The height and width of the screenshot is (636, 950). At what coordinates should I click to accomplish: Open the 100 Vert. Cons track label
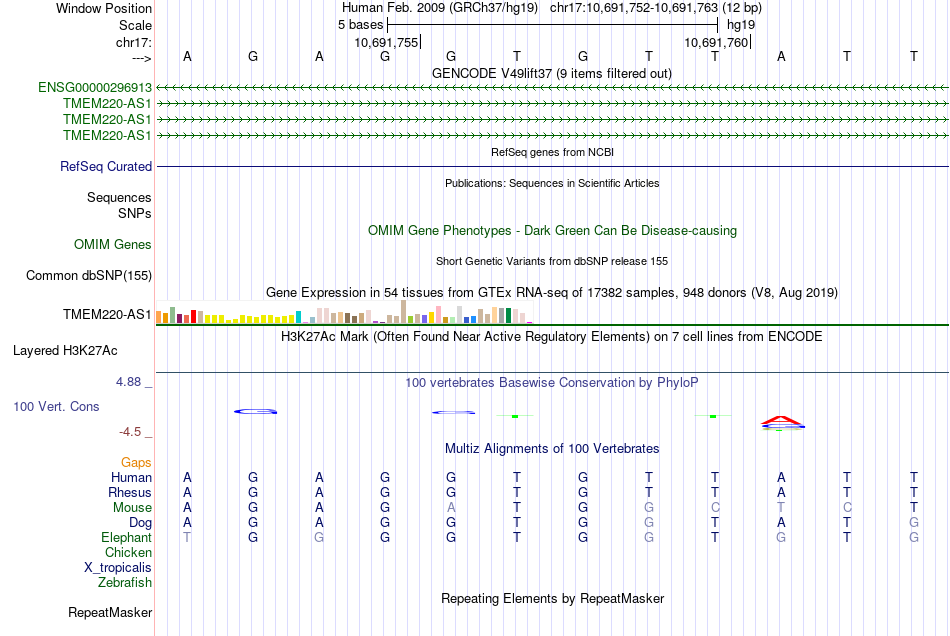[x=56, y=406]
